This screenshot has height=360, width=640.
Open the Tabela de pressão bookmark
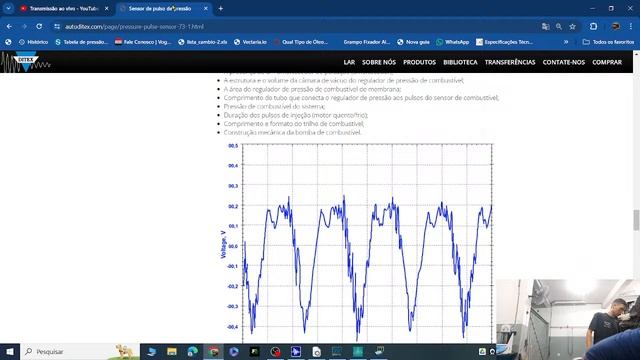[x=82, y=42]
